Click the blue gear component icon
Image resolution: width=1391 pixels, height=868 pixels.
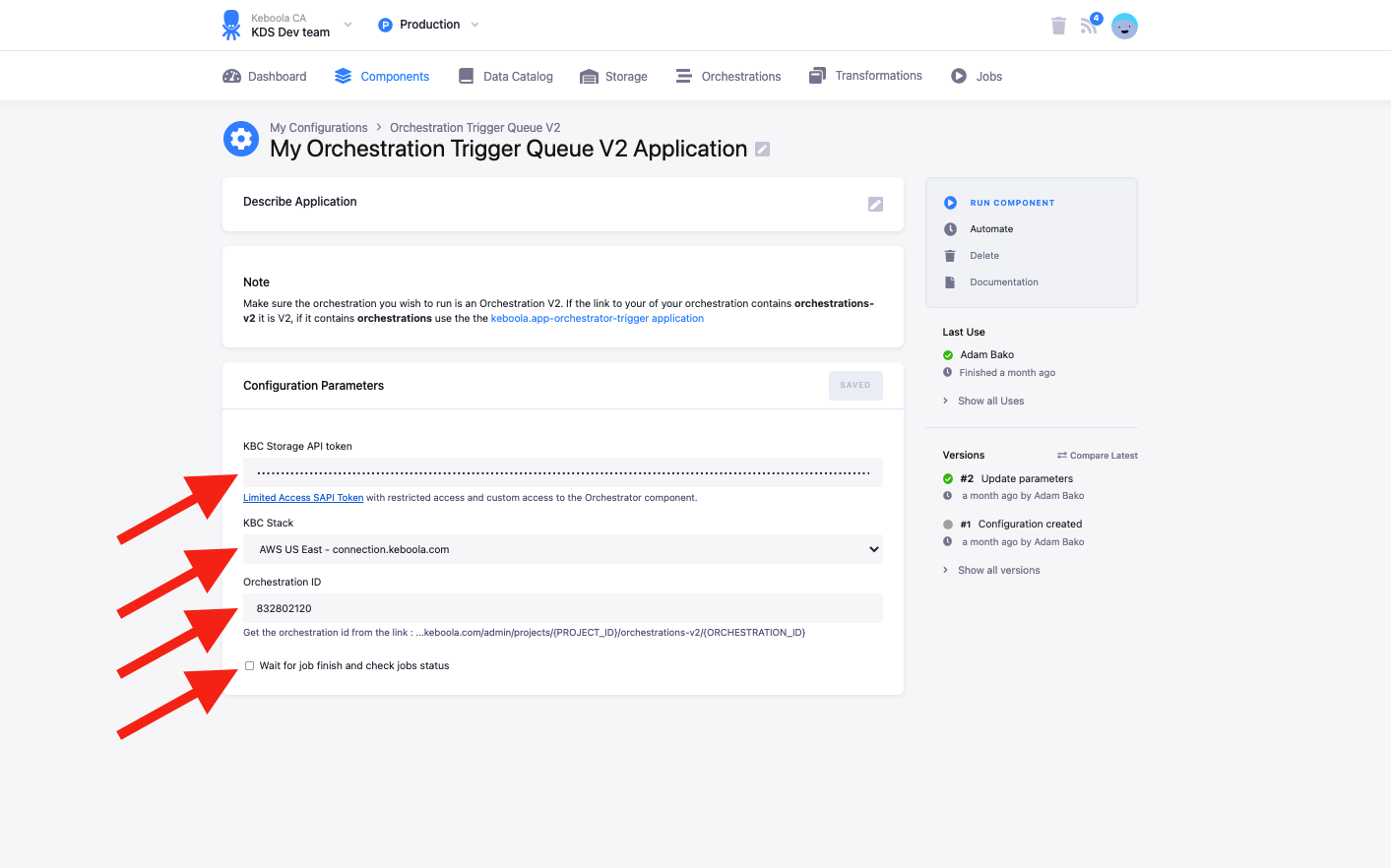pyautogui.click(x=241, y=139)
